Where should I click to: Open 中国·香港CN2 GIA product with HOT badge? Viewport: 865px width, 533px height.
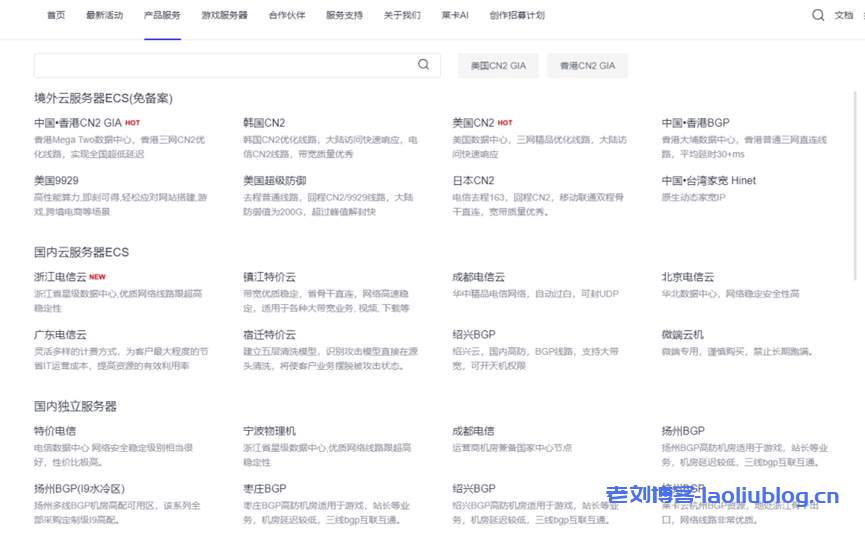(x=78, y=123)
